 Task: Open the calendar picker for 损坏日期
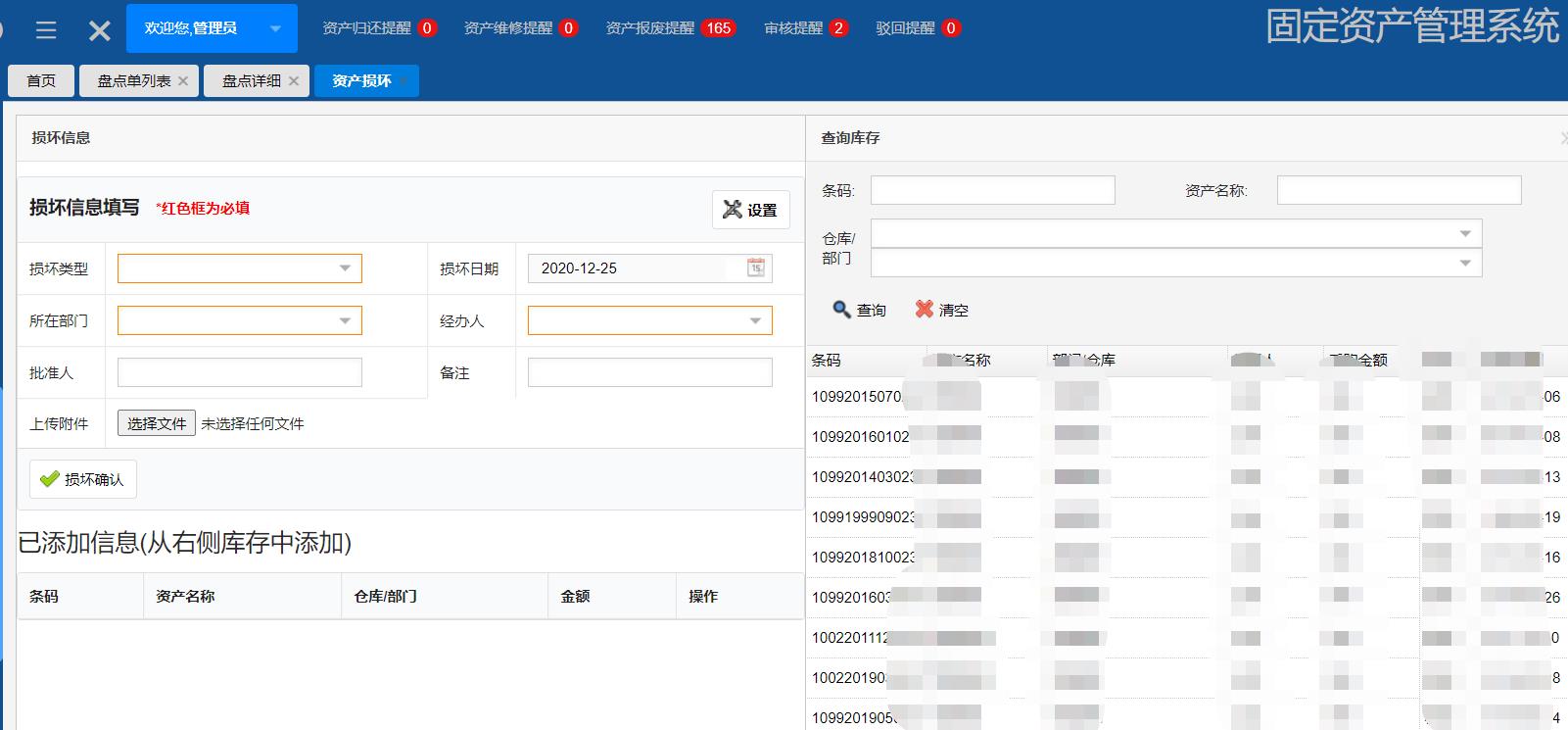[x=756, y=268]
